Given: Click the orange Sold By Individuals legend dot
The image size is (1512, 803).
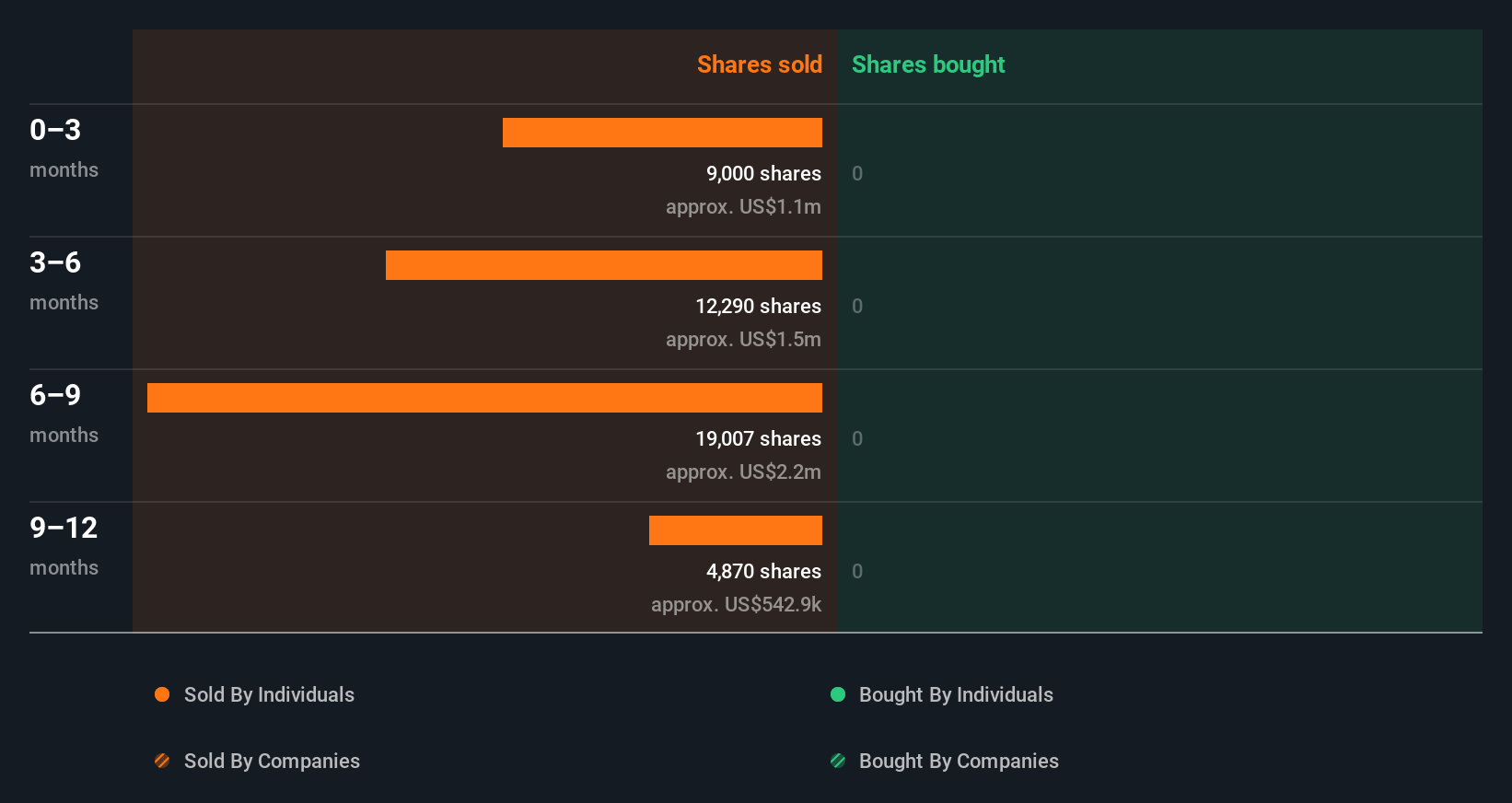Looking at the screenshot, I should (162, 694).
